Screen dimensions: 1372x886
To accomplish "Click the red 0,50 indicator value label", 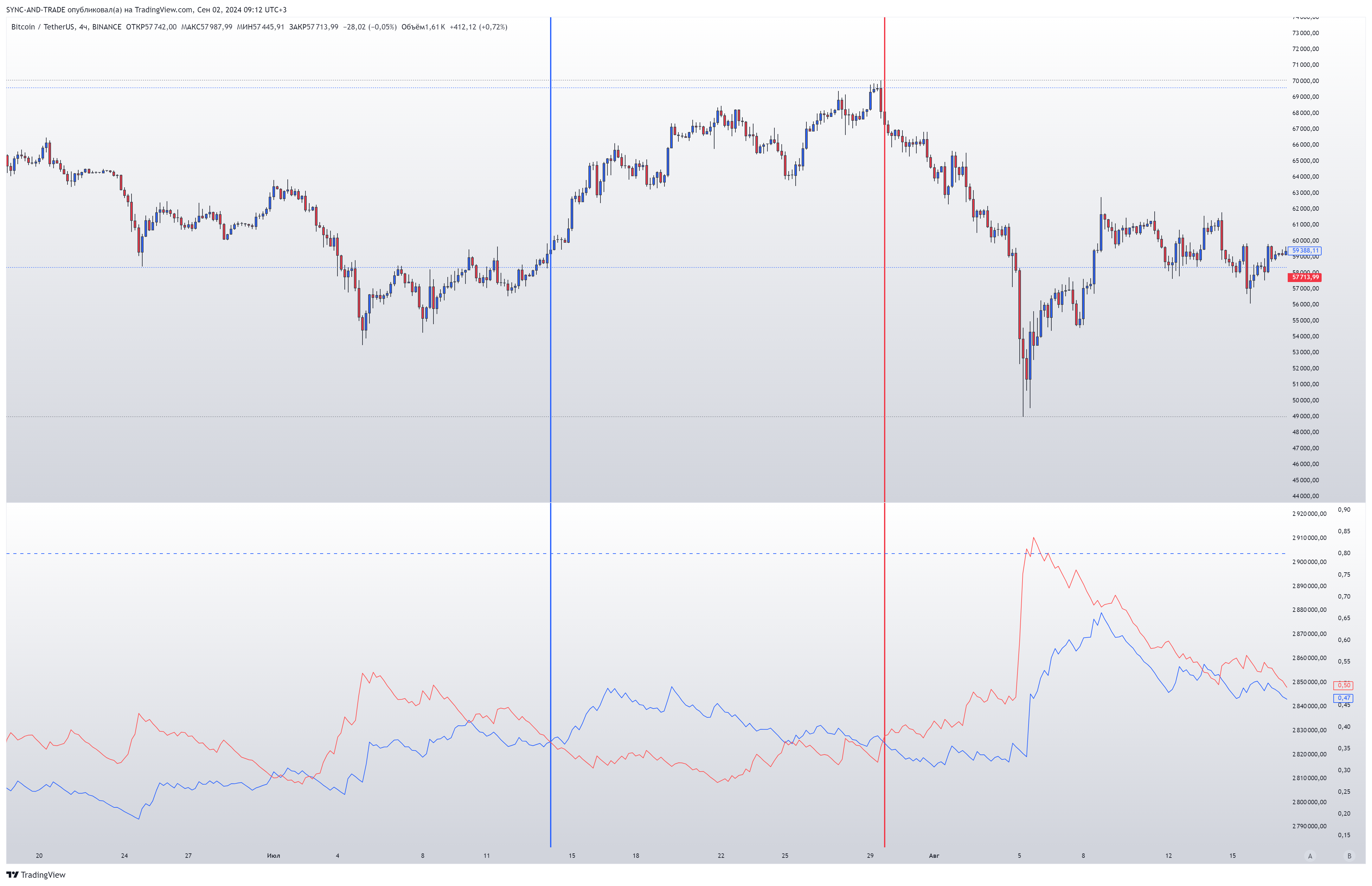I will coord(1343,685).
